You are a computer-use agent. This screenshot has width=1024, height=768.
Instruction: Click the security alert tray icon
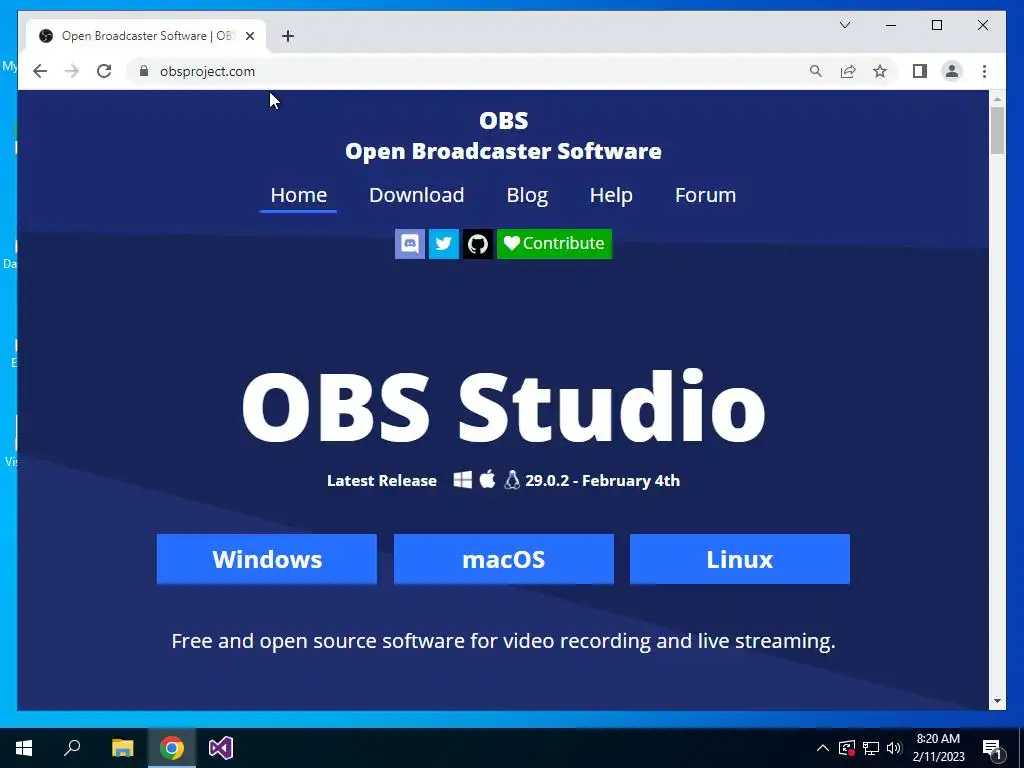point(847,748)
